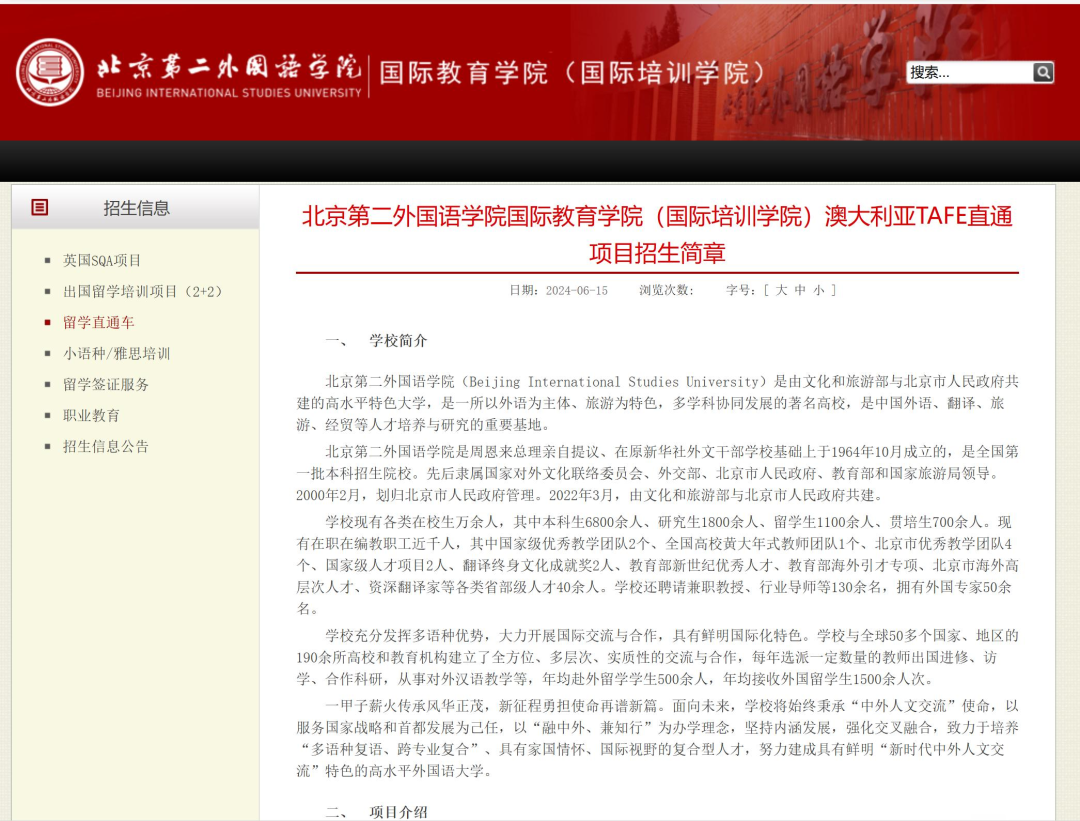Viewport: 1080px width, 821px height.
Task: Open the 职业教育 menu item
Action: coord(92,415)
